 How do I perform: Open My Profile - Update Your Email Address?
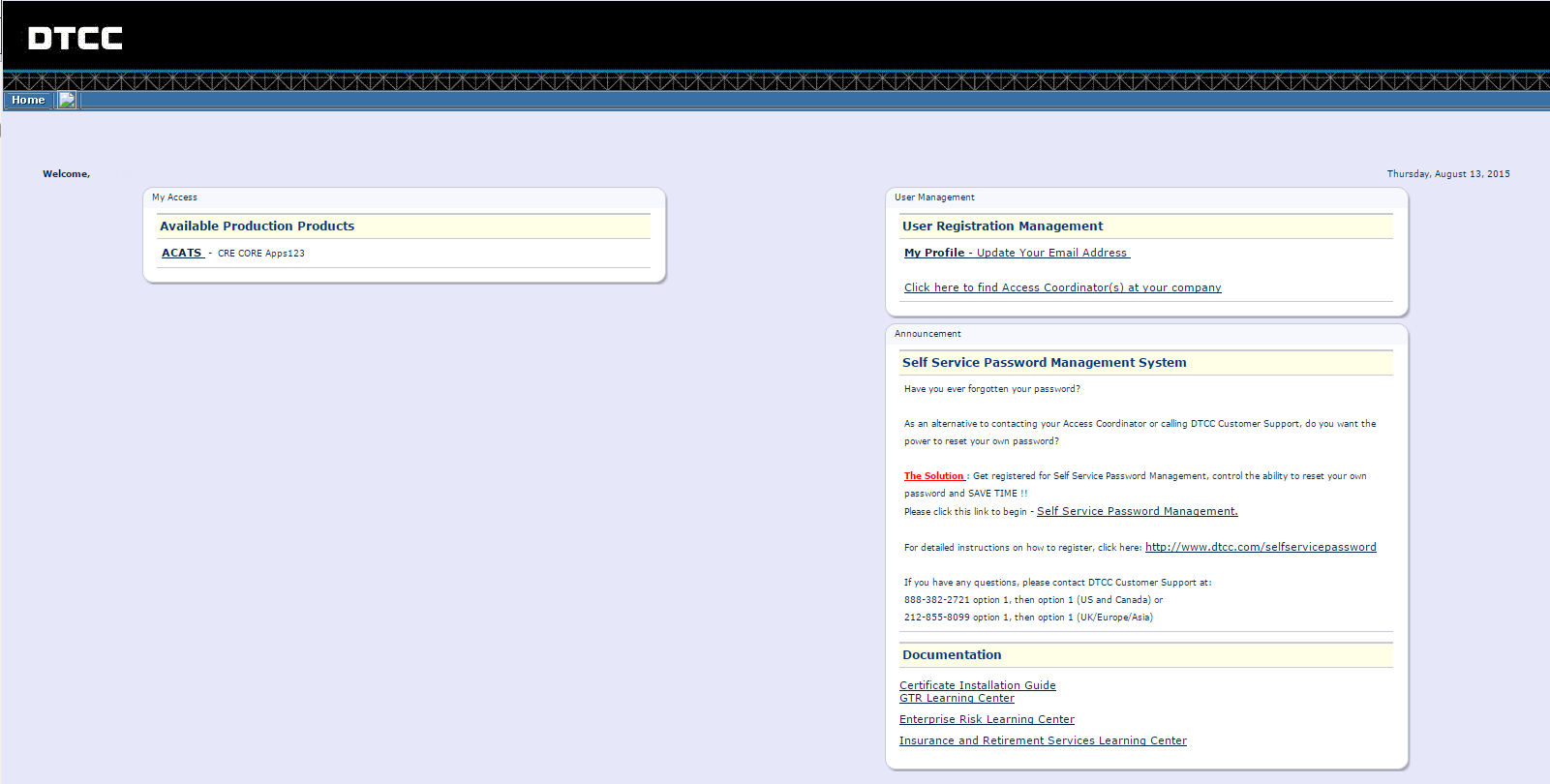tap(1017, 253)
